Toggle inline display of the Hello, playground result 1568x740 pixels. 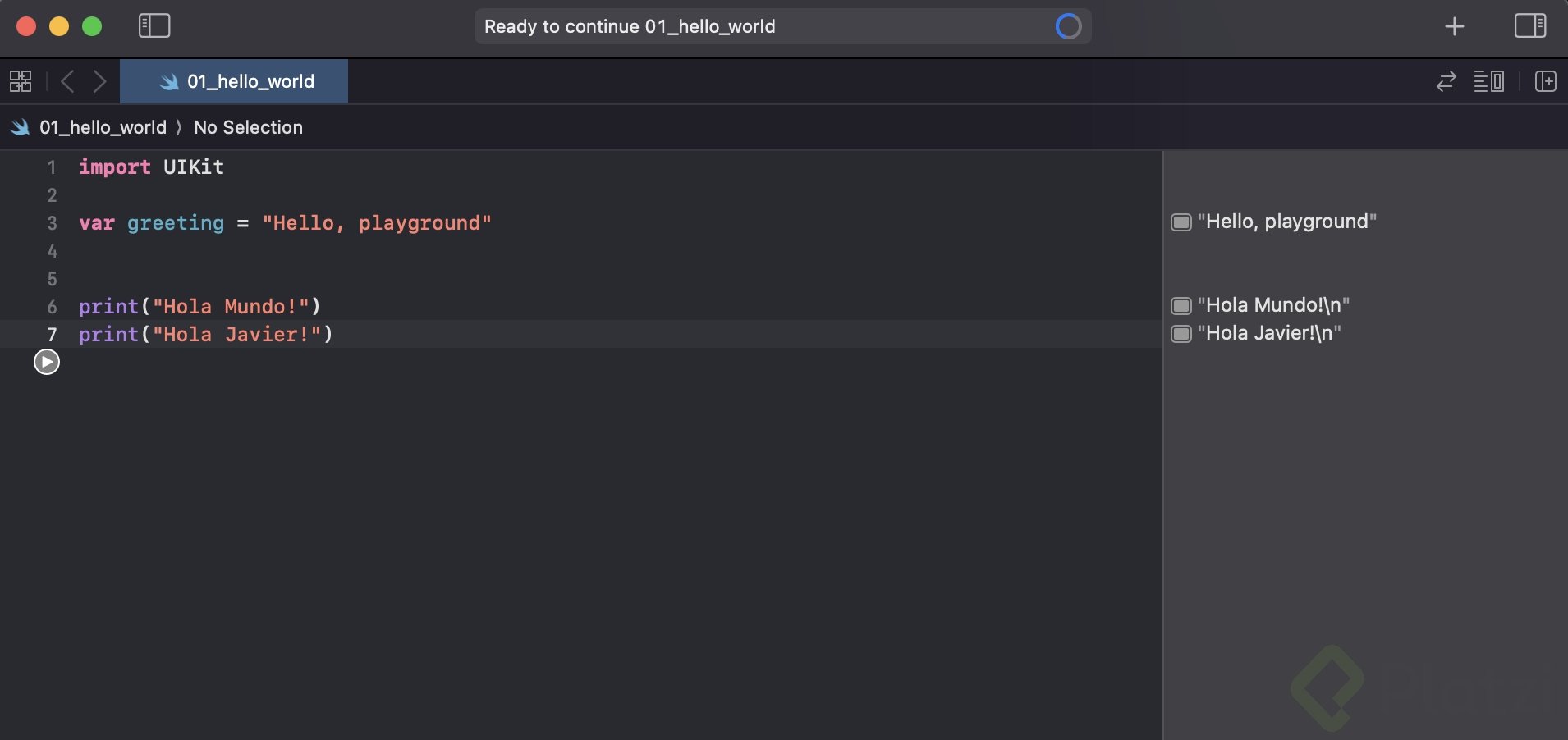1181,222
